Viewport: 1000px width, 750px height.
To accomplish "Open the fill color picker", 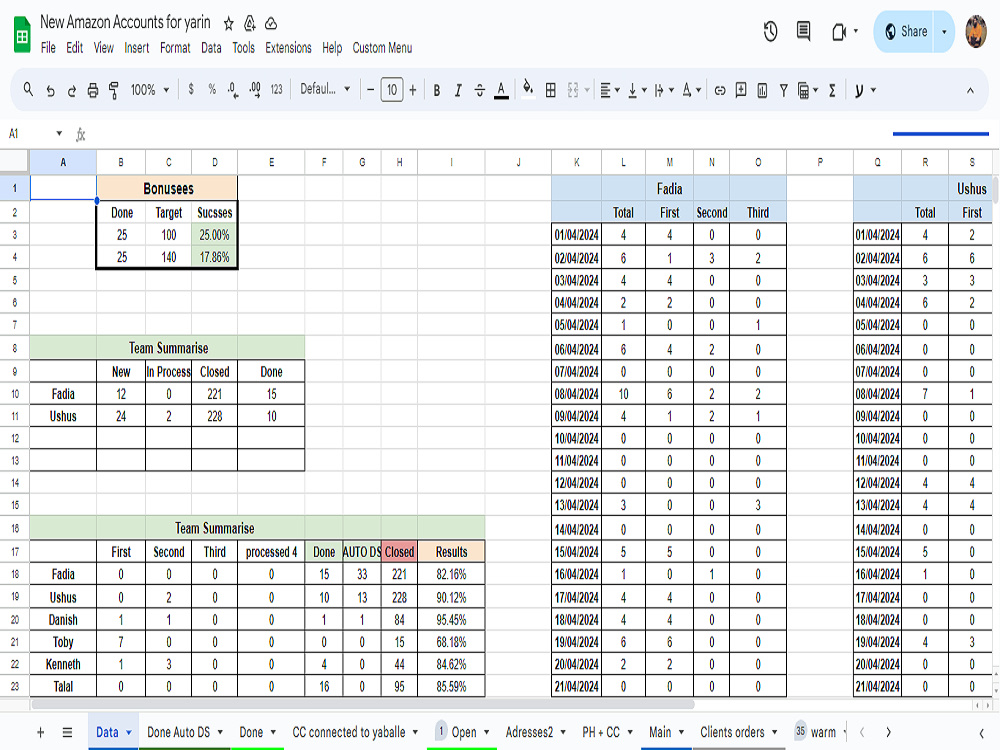I will 528,89.
